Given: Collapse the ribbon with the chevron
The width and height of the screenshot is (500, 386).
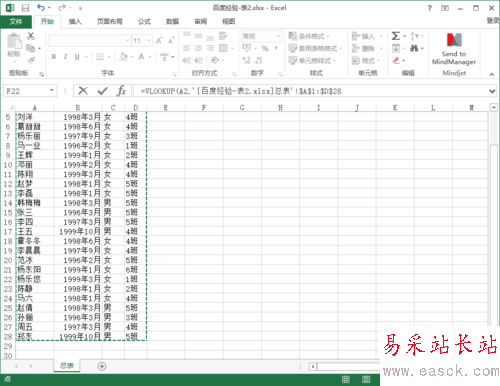Looking at the screenshot, I should click(492, 74).
